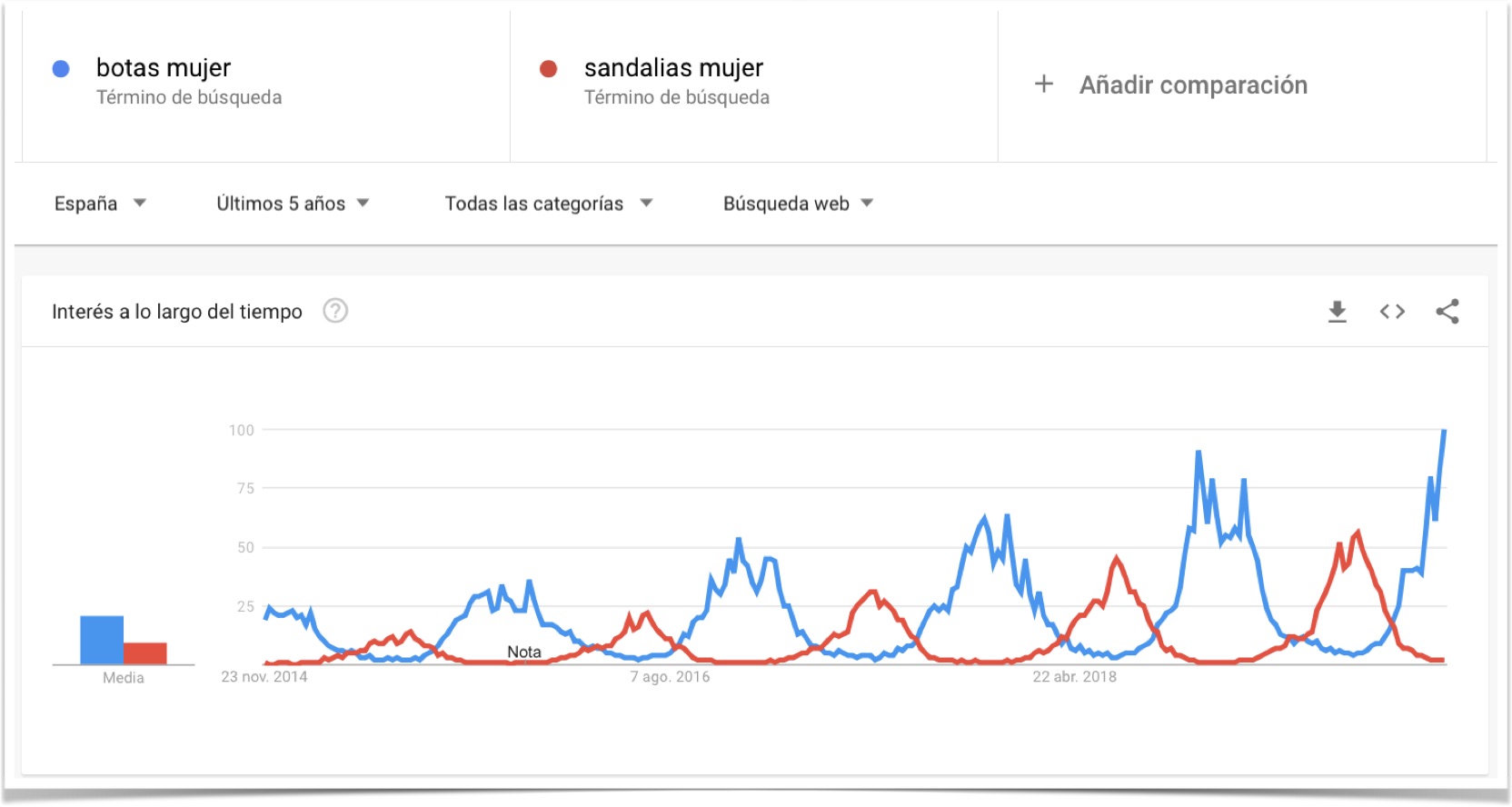Image resolution: width=1512 pixels, height=807 pixels.
Task: Select the blue Media bar
Action: 100,639
